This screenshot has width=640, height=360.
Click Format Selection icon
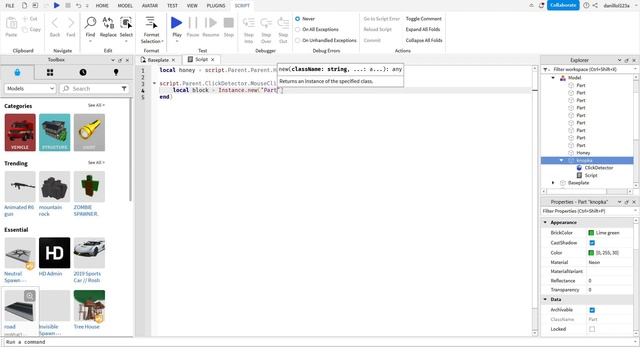(151, 23)
